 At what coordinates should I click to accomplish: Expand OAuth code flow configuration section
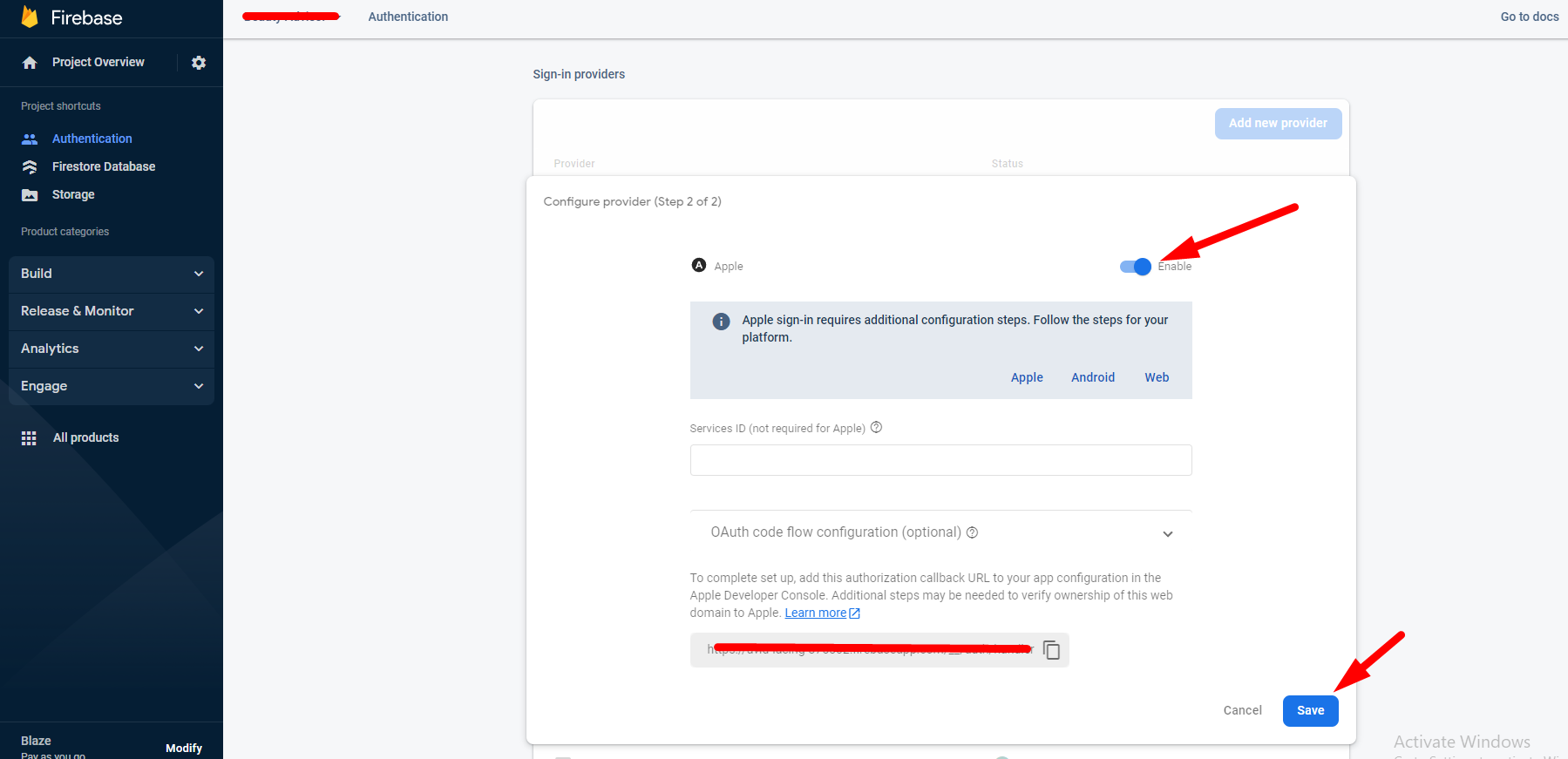pyautogui.click(x=1167, y=533)
